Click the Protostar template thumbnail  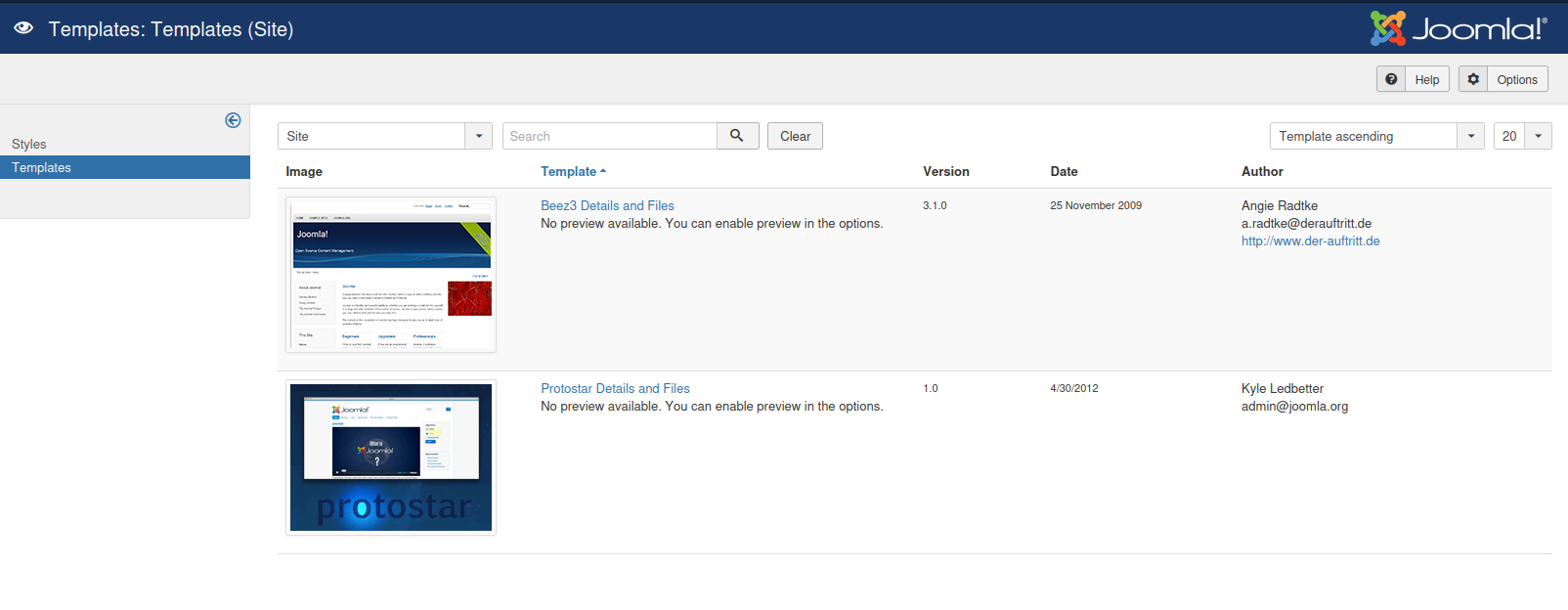coord(391,457)
